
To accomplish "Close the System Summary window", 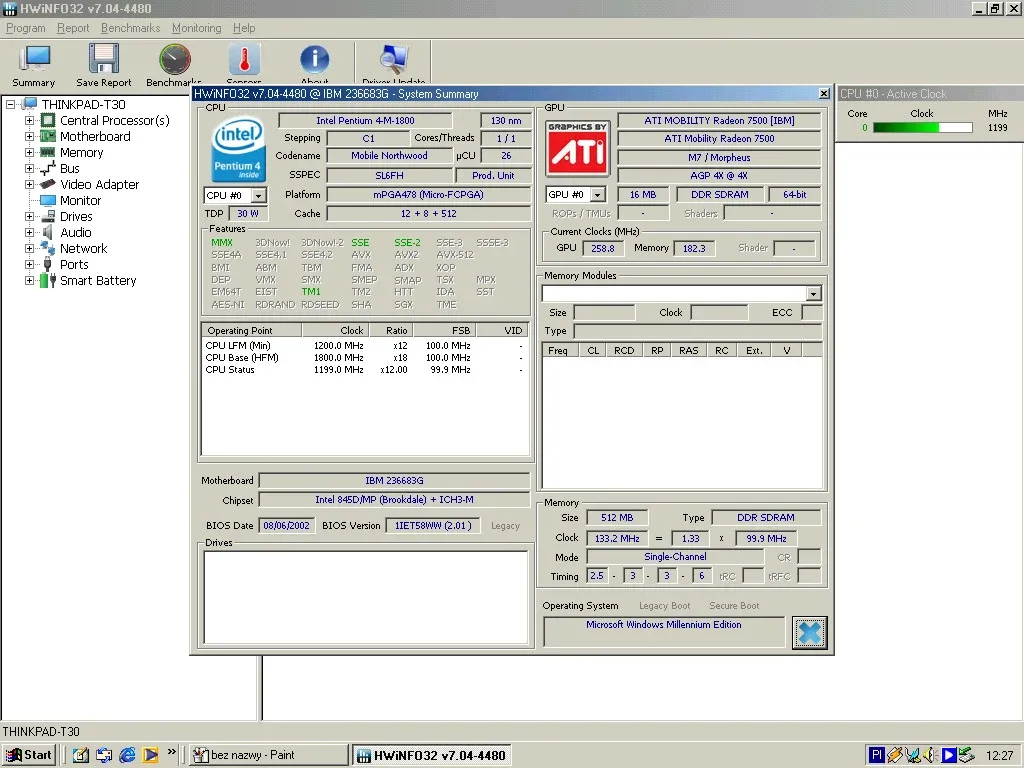I will point(824,94).
